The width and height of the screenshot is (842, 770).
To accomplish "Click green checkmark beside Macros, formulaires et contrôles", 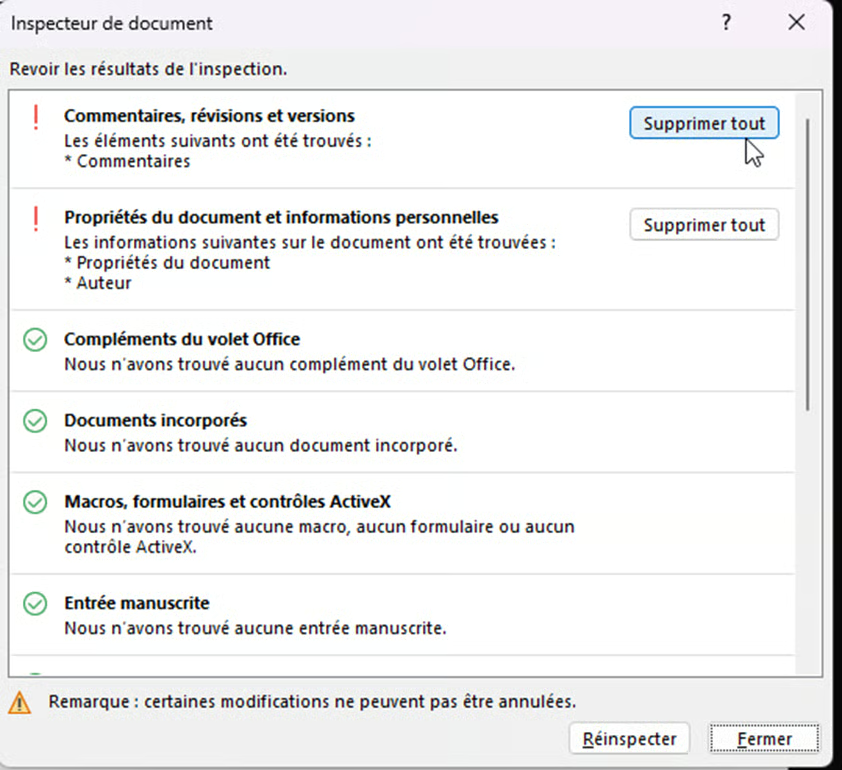I will point(35,503).
